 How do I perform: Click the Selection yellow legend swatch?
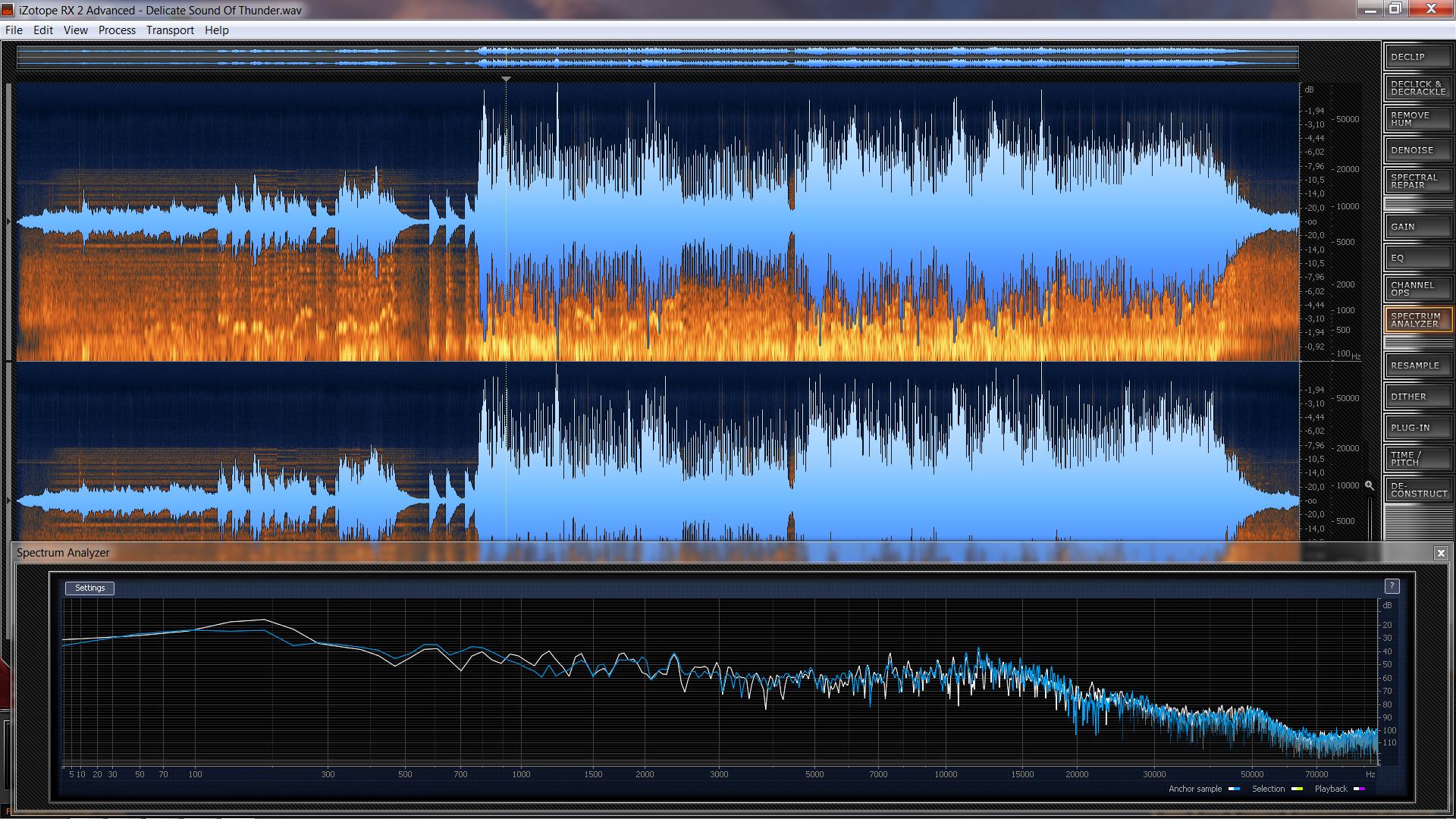(1297, 789)
